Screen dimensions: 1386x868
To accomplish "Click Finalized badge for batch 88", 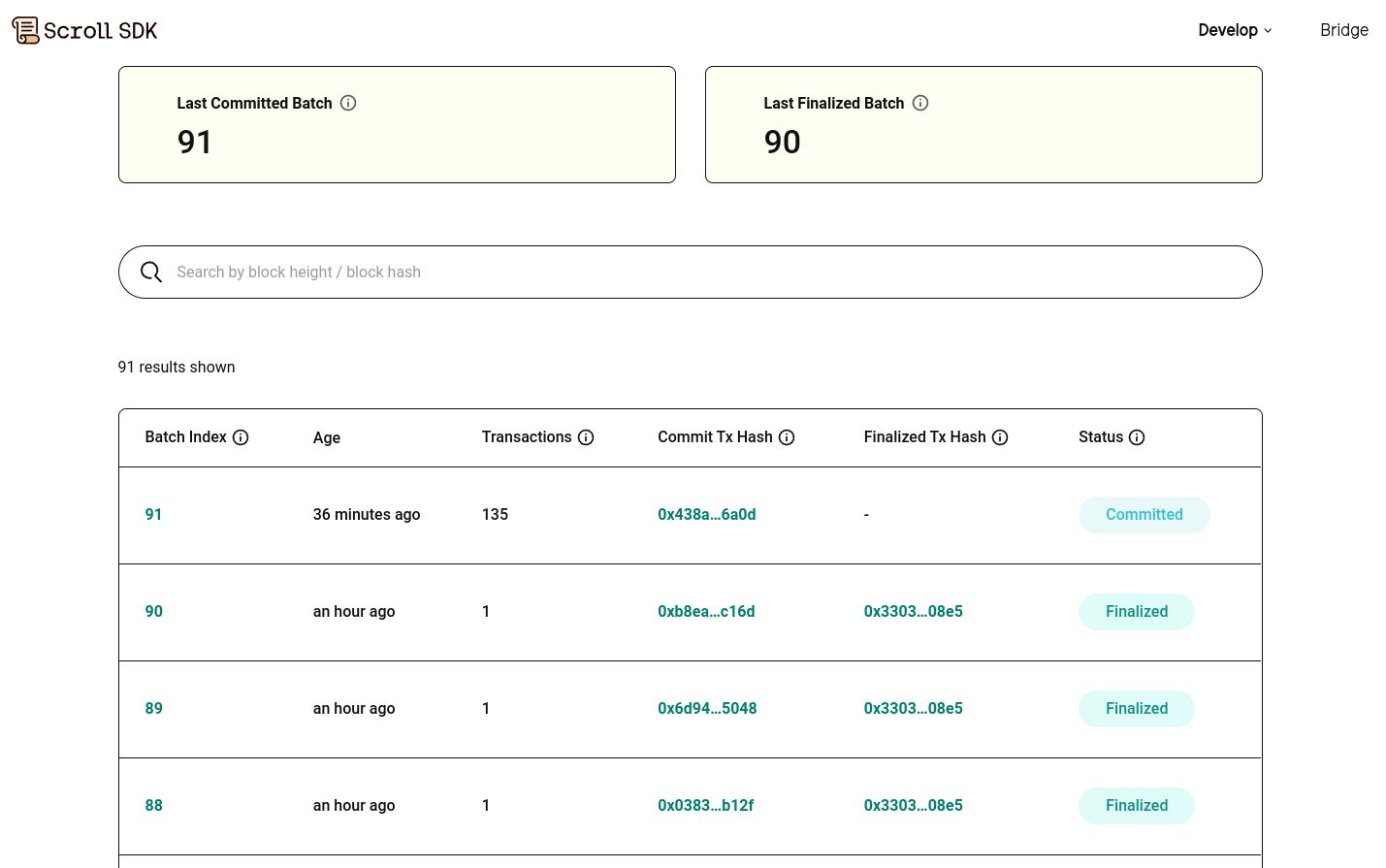I will 1137,806.
